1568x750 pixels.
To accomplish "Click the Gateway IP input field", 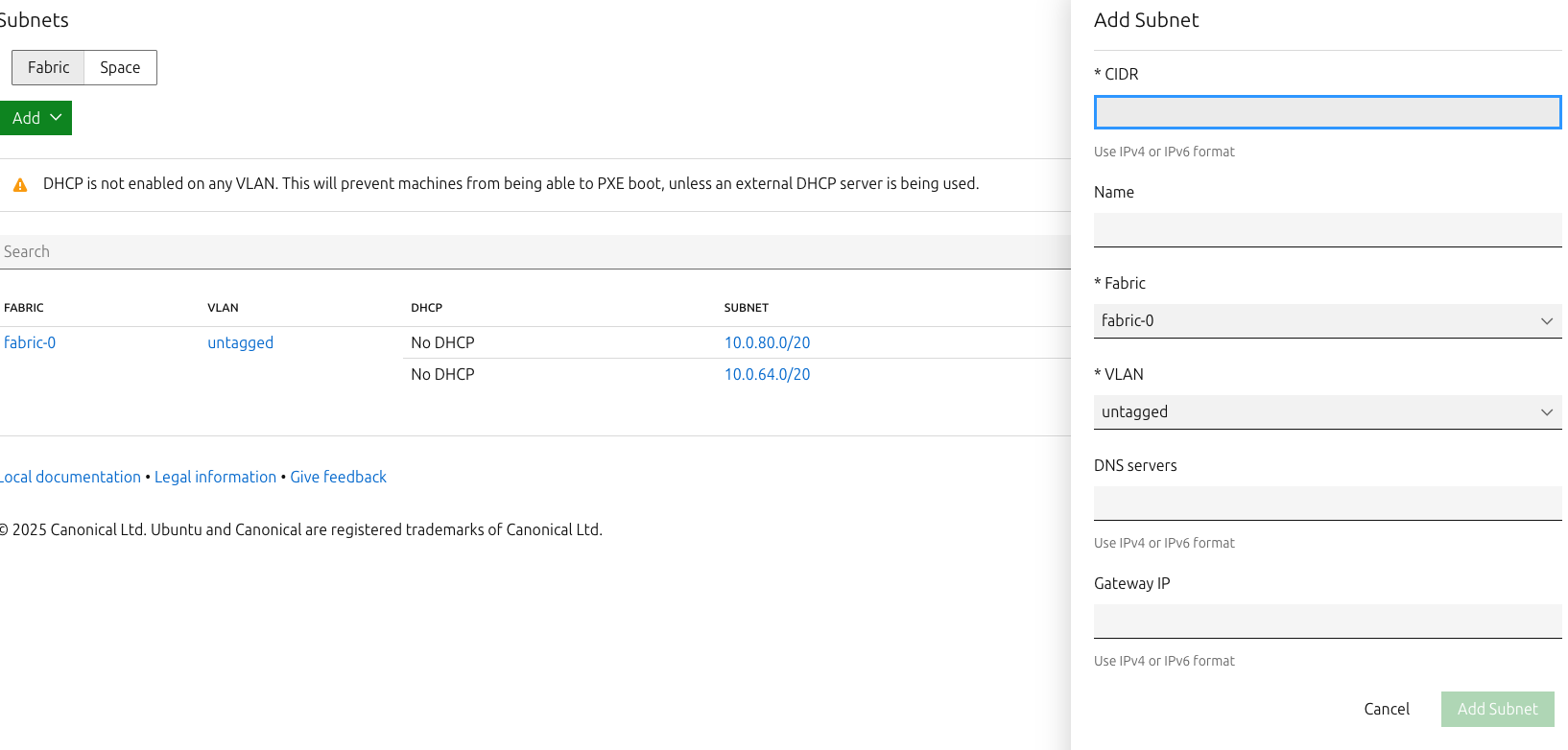I will (x=1326, y=621).
